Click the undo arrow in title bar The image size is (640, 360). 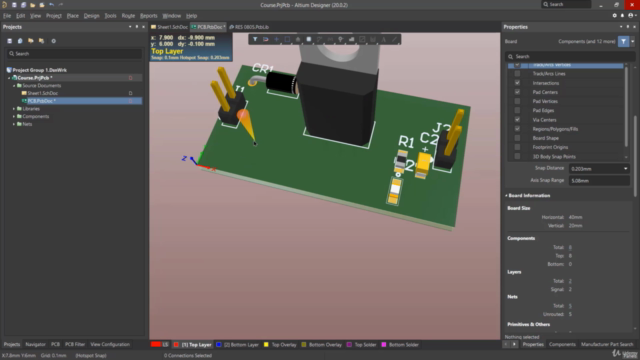click(x=51, y=5)
